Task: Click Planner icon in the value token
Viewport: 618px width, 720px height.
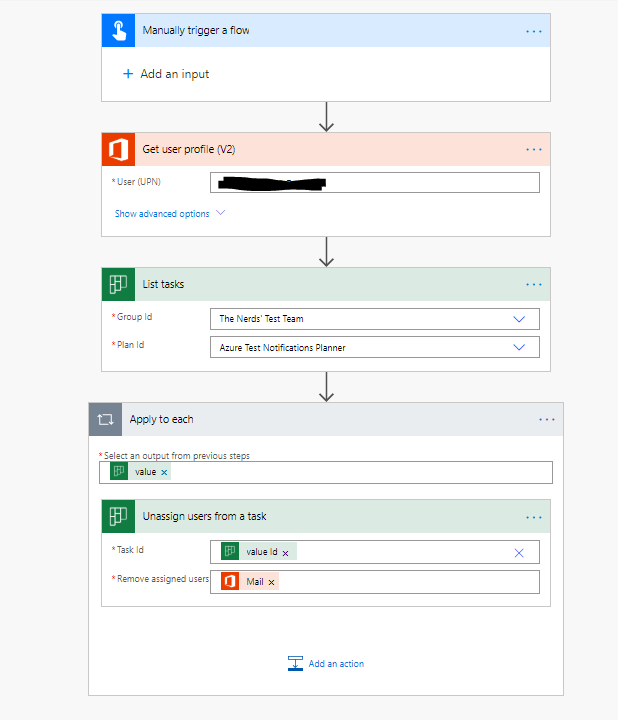Action: 119,471
